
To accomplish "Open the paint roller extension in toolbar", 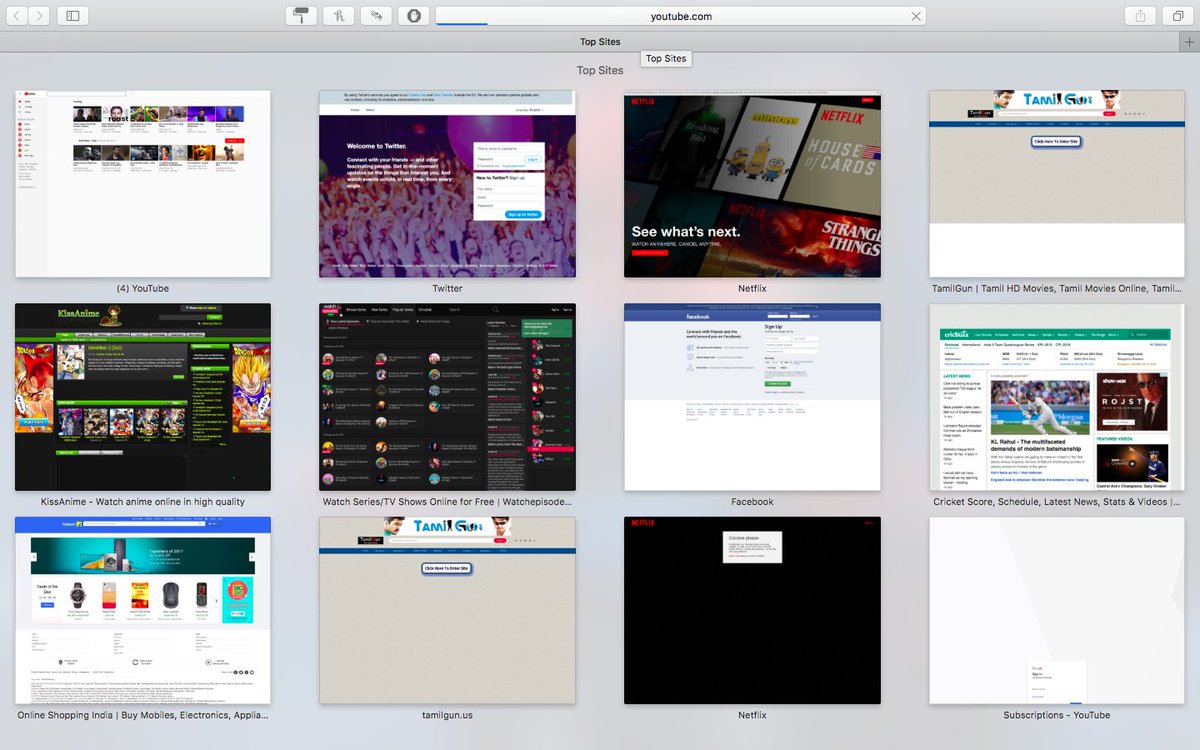I will 301,16.
